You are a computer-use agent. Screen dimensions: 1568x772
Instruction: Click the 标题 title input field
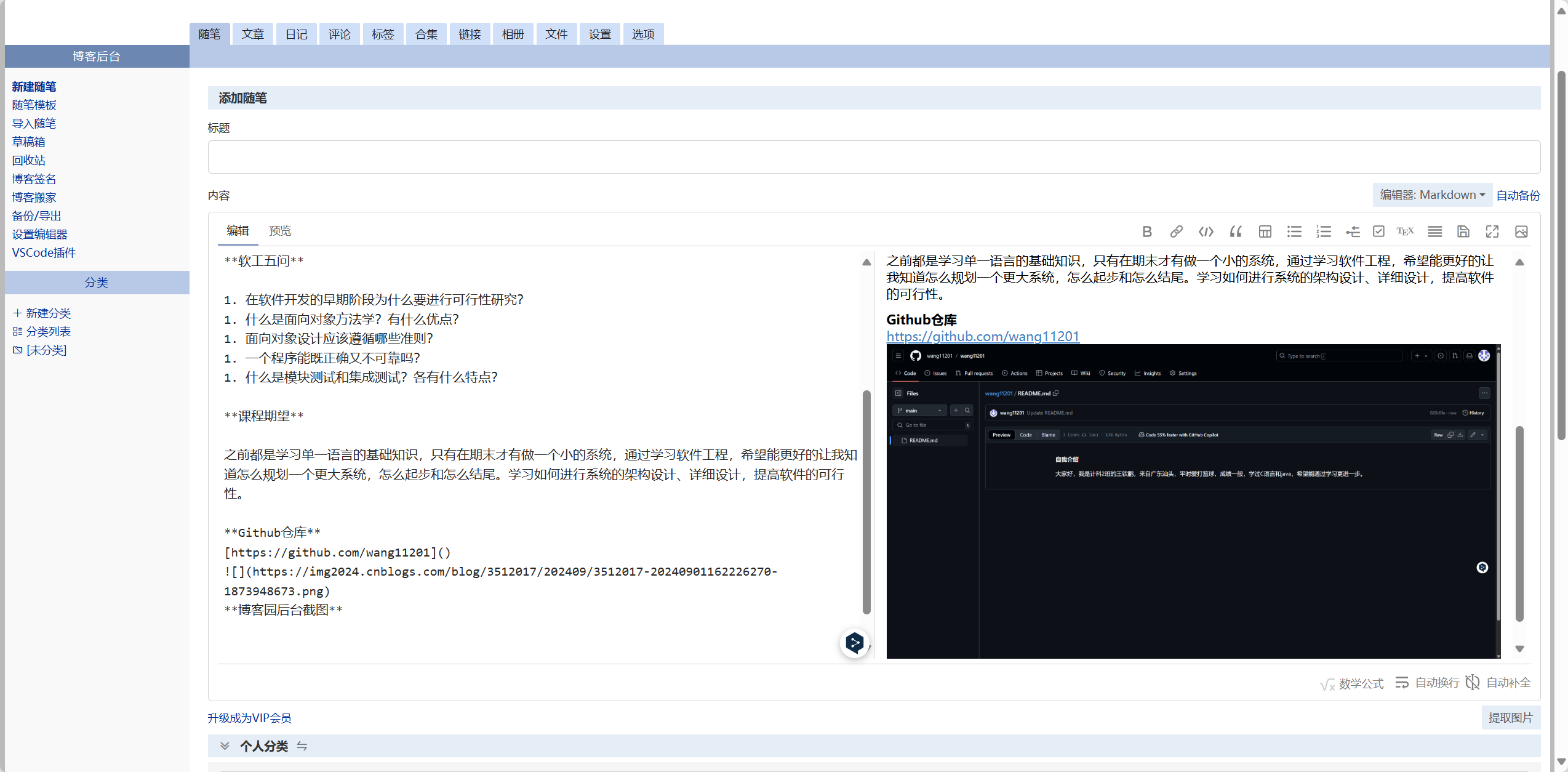[x=873, y=157]
